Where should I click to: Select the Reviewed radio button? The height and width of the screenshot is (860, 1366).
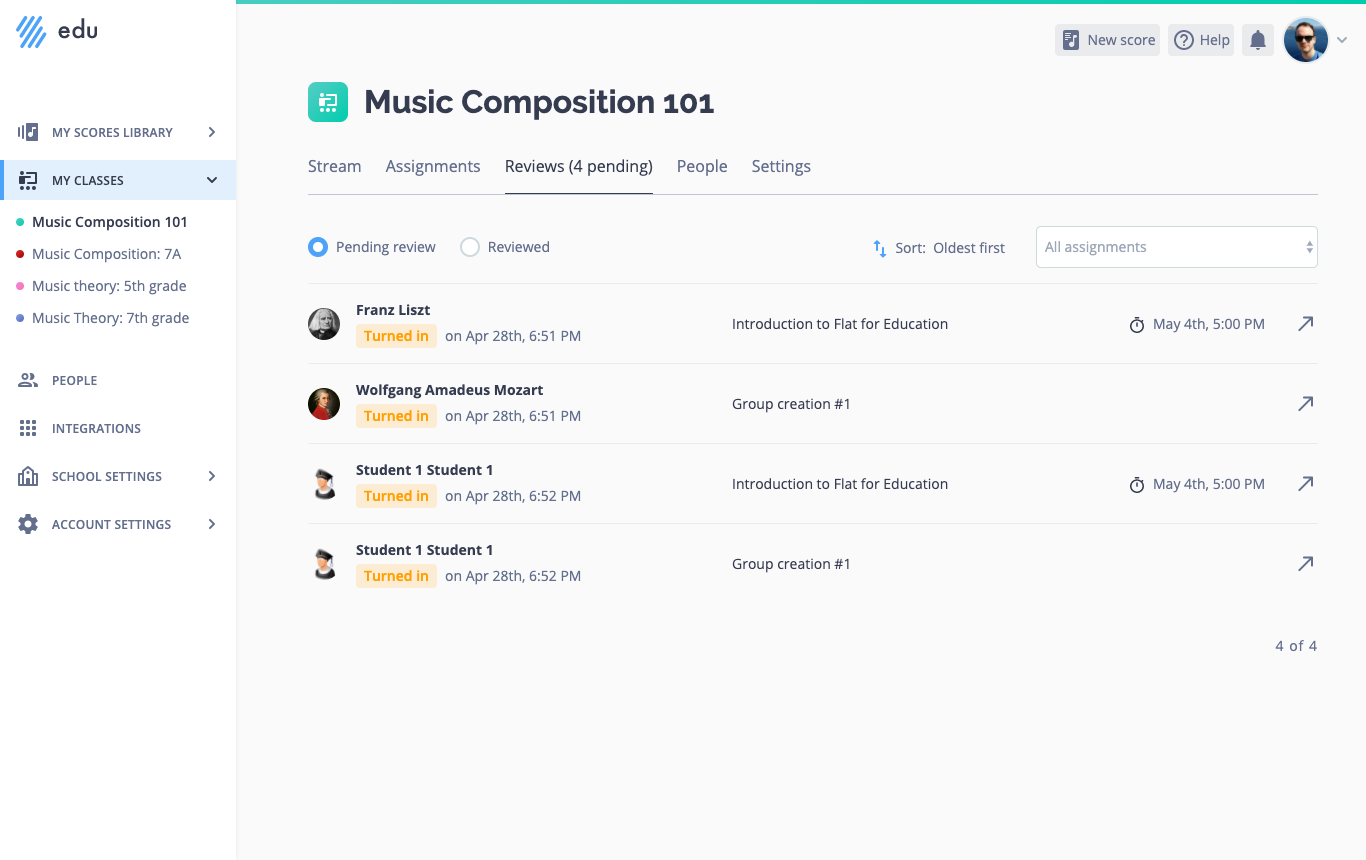click(x=470, y=247)
